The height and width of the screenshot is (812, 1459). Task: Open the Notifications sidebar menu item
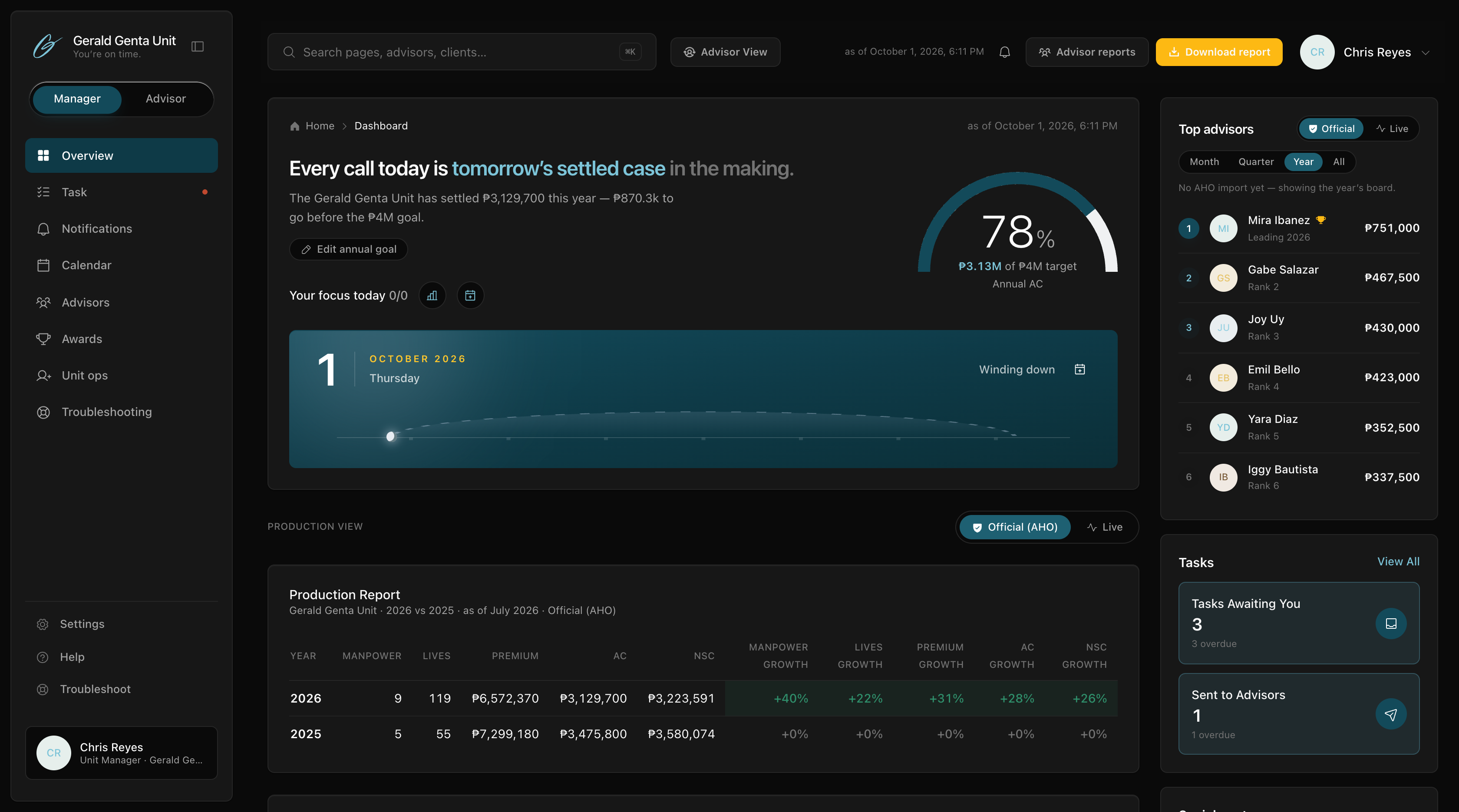tap(121, 229)
